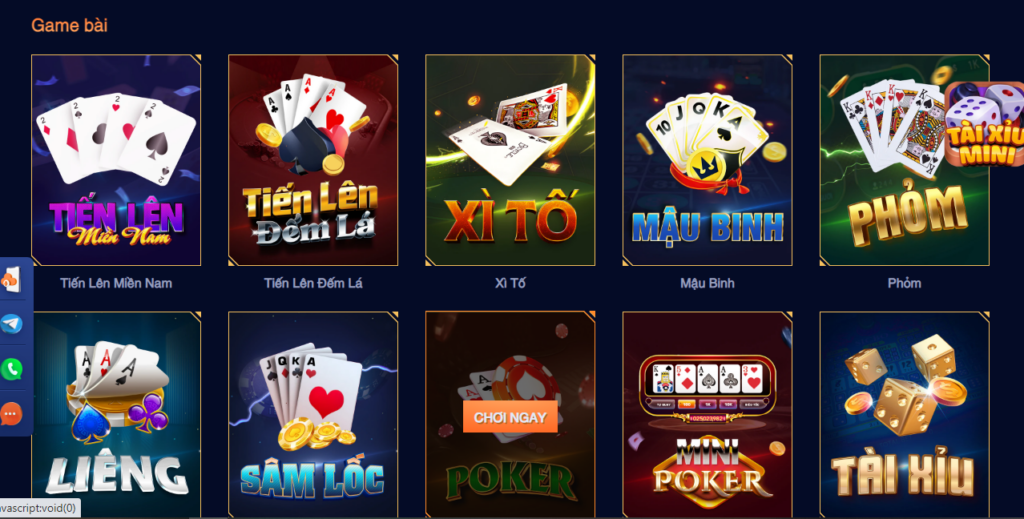
Task: Click the Tiến Lên Miền Nam text label
Action: [x=116, y=283]
